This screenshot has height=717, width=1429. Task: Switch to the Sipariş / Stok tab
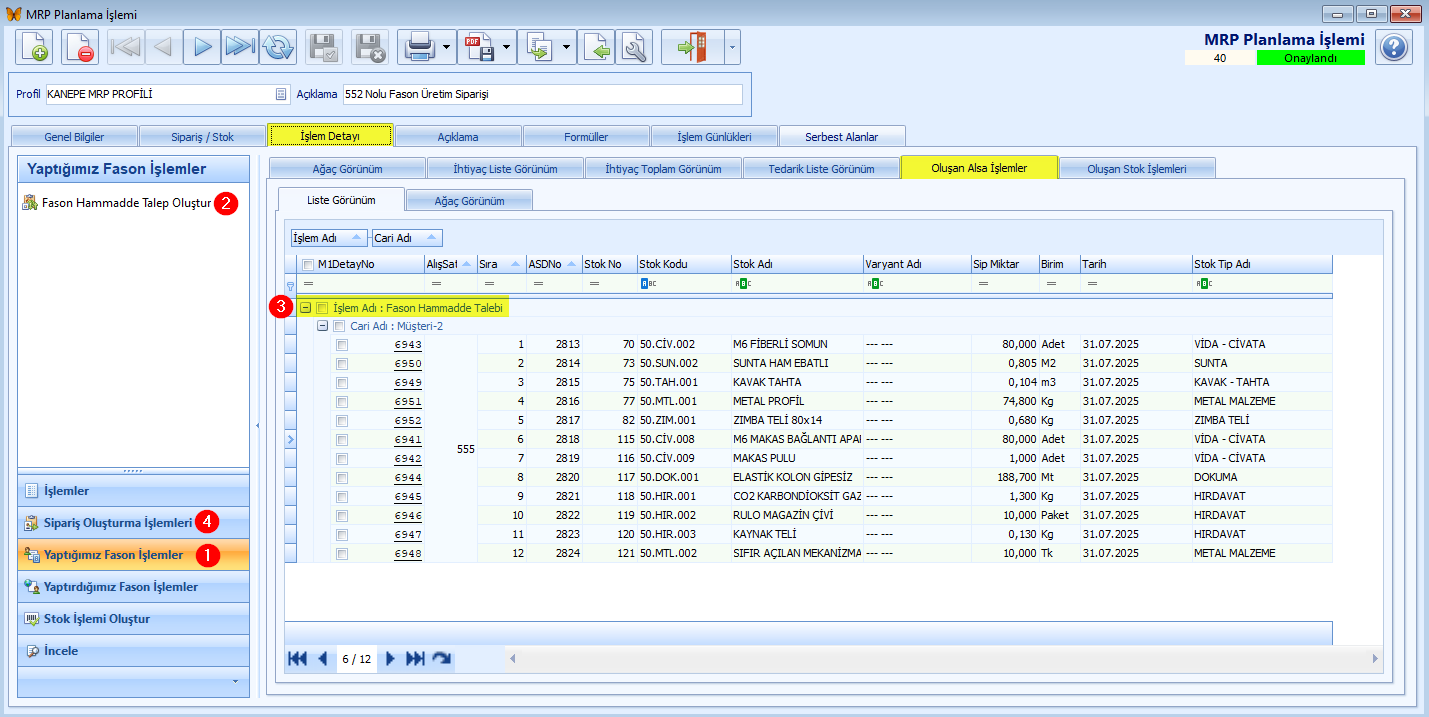tap(202, 136)
